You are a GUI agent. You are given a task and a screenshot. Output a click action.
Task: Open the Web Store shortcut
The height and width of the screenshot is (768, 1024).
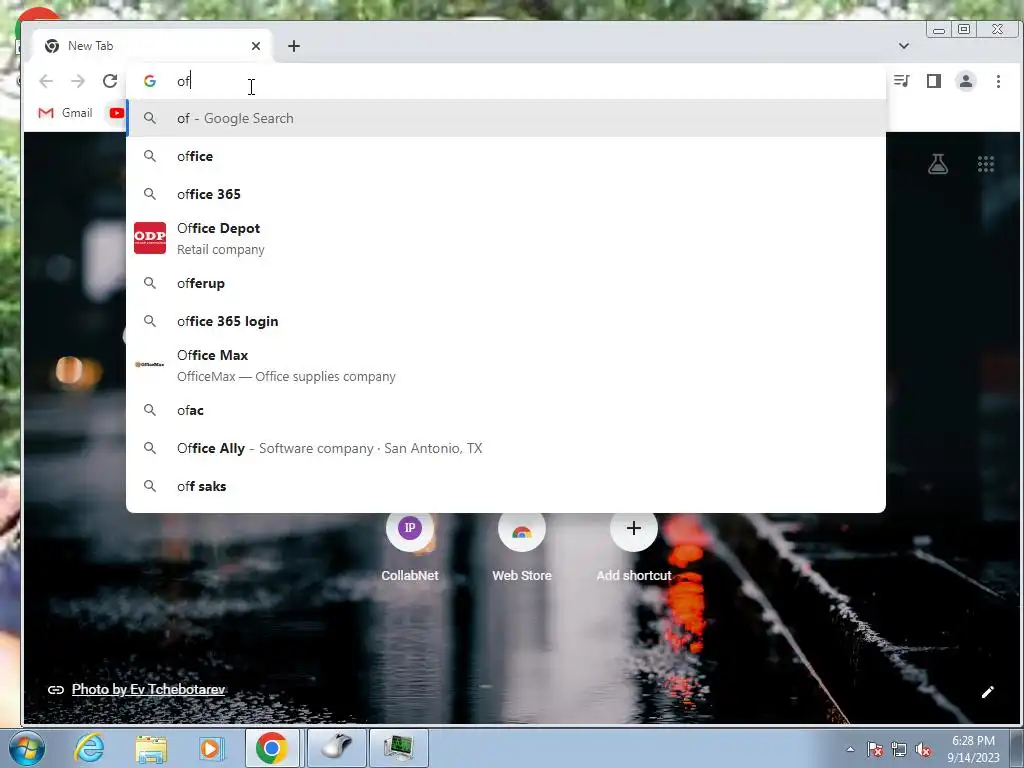tap(522, 545)
